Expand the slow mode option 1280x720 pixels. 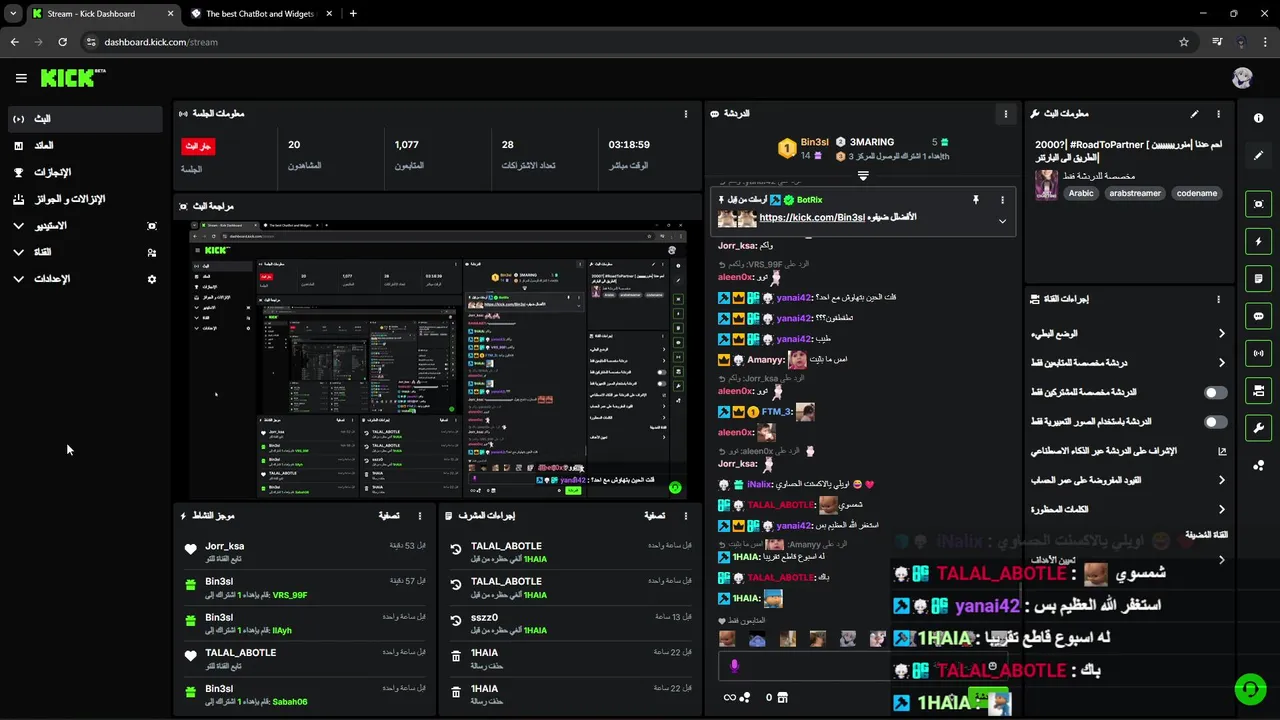[x=1221, y=334]
